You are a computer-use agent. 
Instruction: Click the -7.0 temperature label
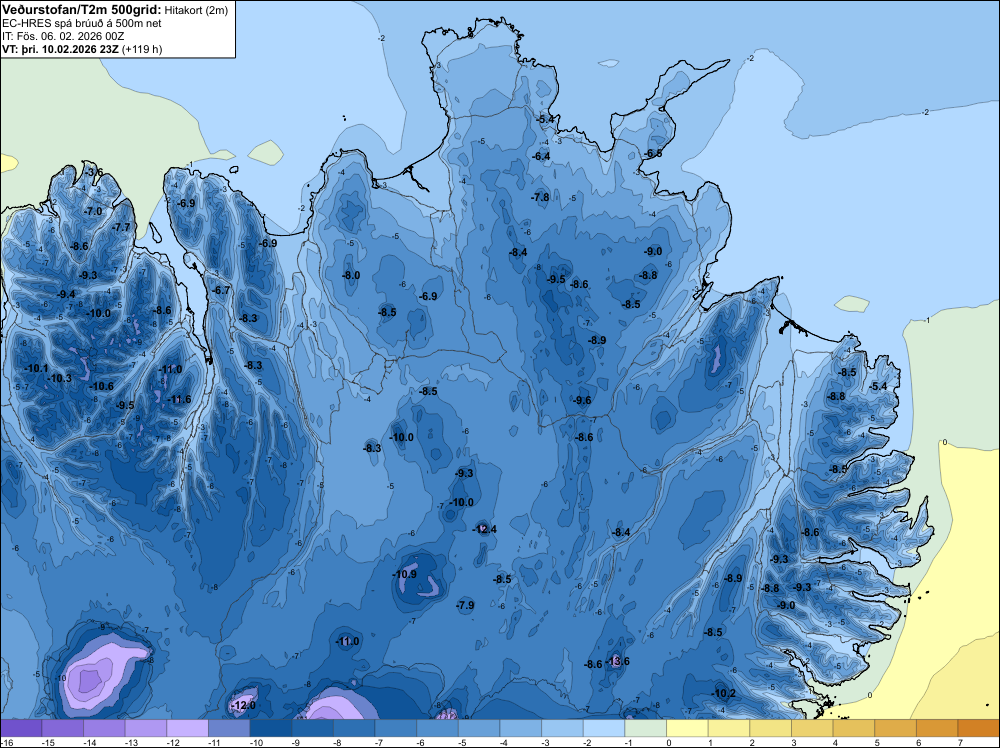[93, 211]
